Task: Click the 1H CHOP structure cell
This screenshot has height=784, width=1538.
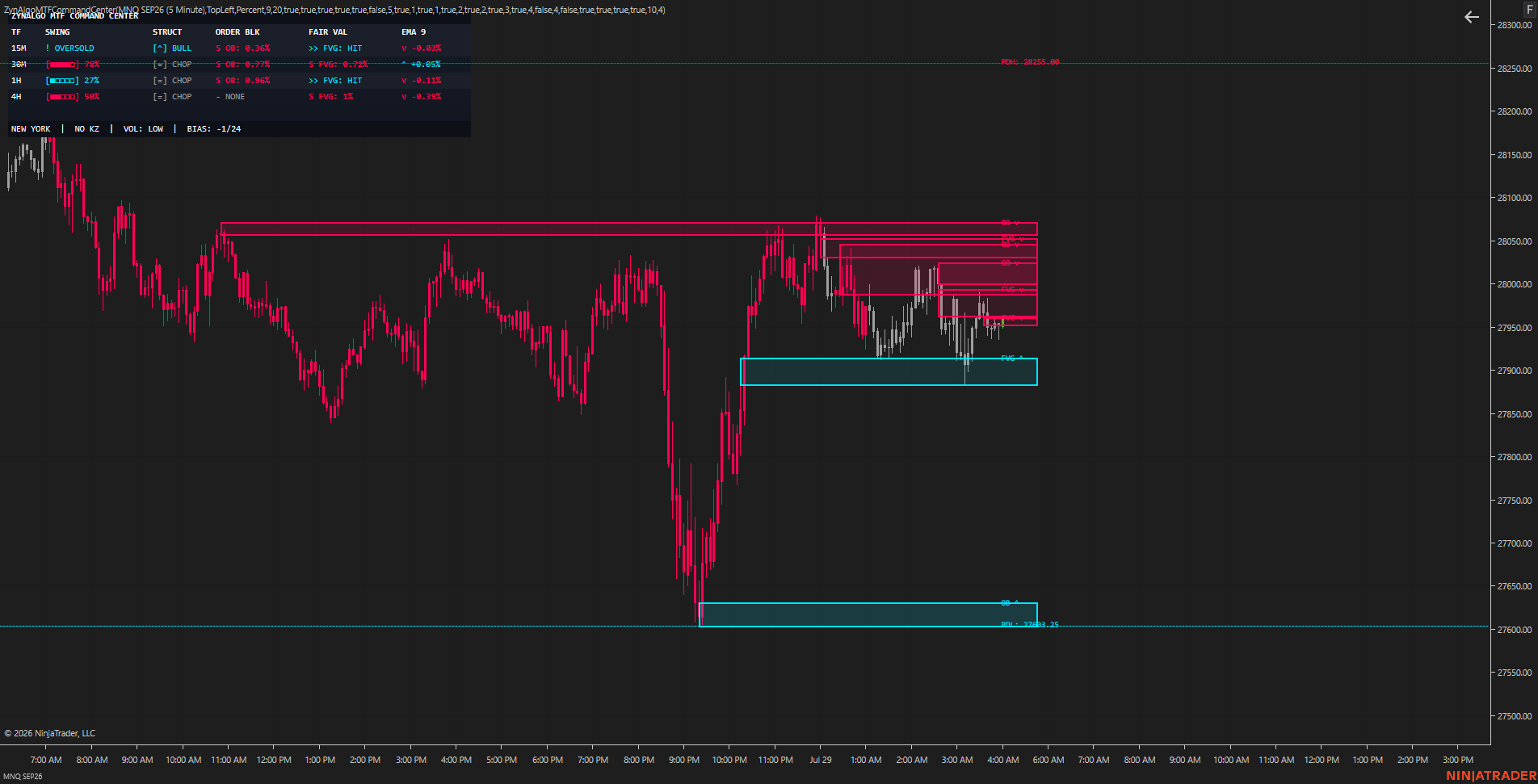Action: click(x=172, y=81)
